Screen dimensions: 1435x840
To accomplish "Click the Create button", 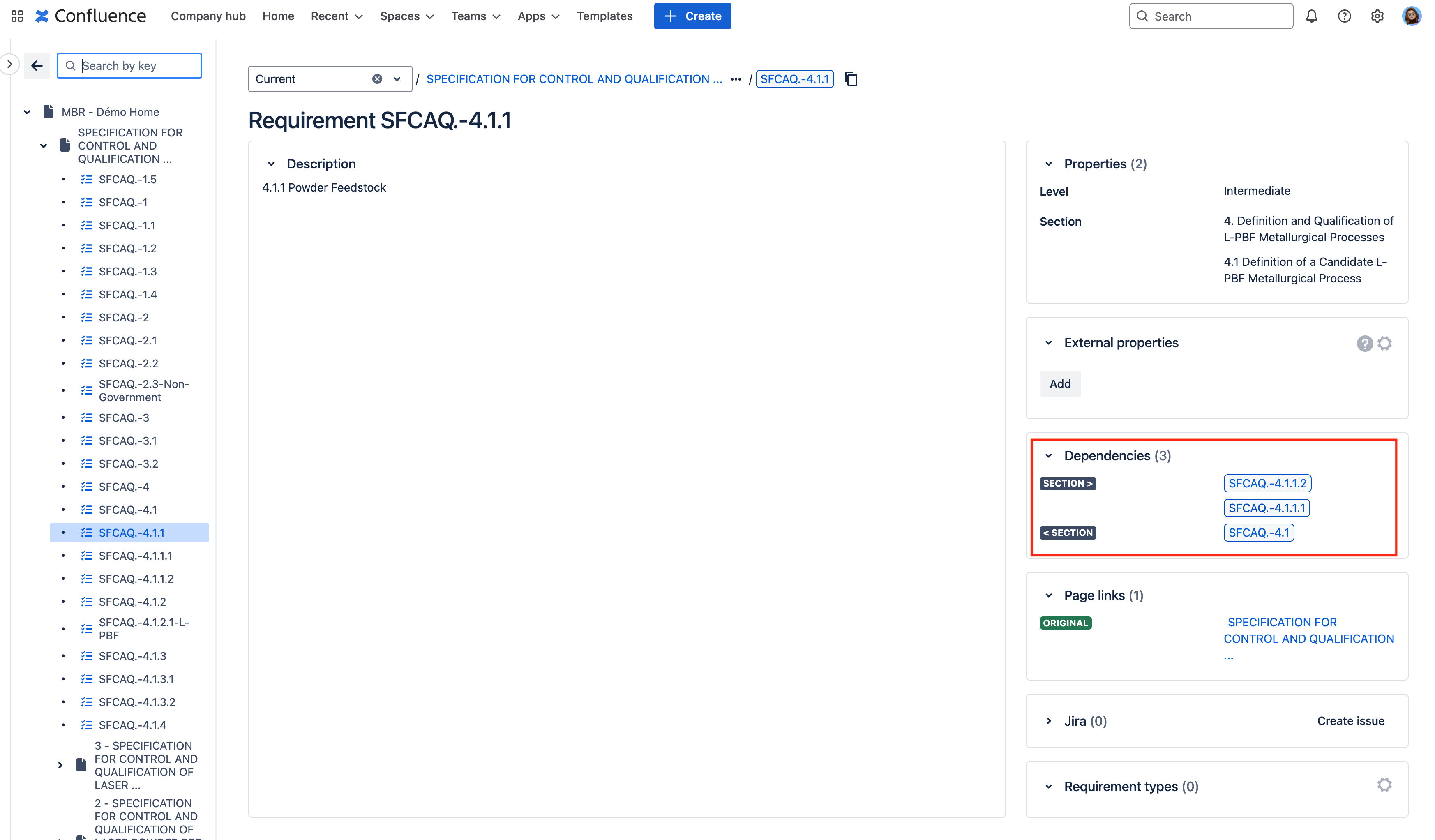I will 692,16.
